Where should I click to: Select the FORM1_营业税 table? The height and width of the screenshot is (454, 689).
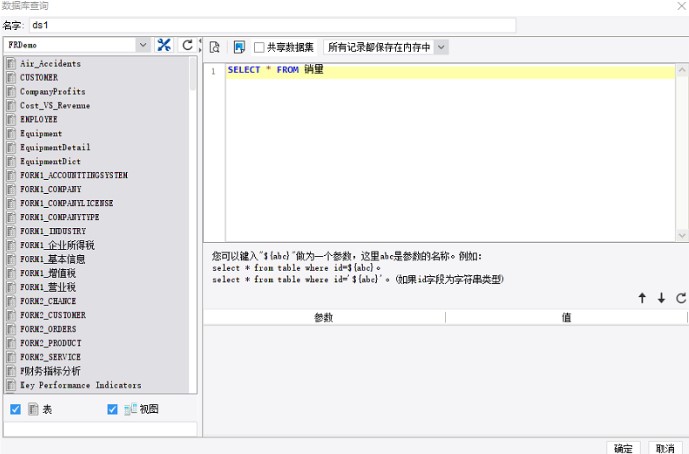[x=48, y=287]
